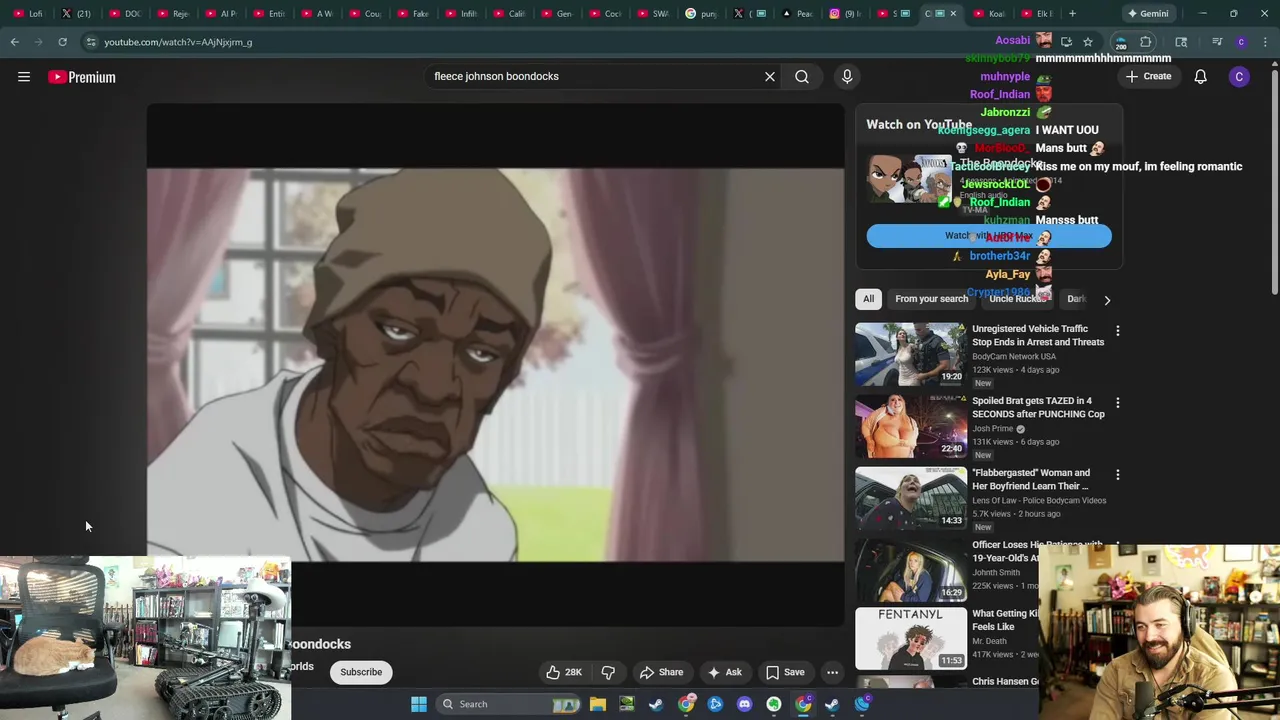The height and width of the screenshot is (720, 1280).
Task: Open Spoiled Brat gets TAZED thumbnail
Action: click(x=911, y=426)
